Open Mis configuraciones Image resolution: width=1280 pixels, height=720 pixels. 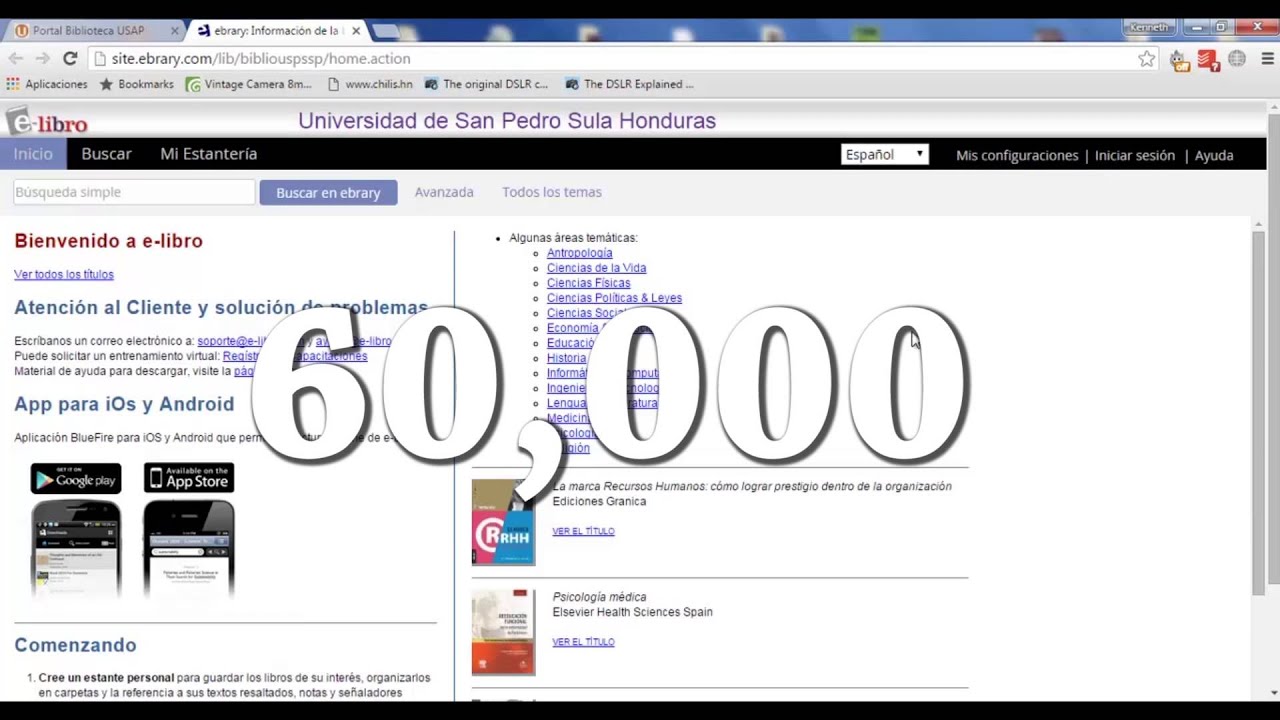click(1017, 155)
